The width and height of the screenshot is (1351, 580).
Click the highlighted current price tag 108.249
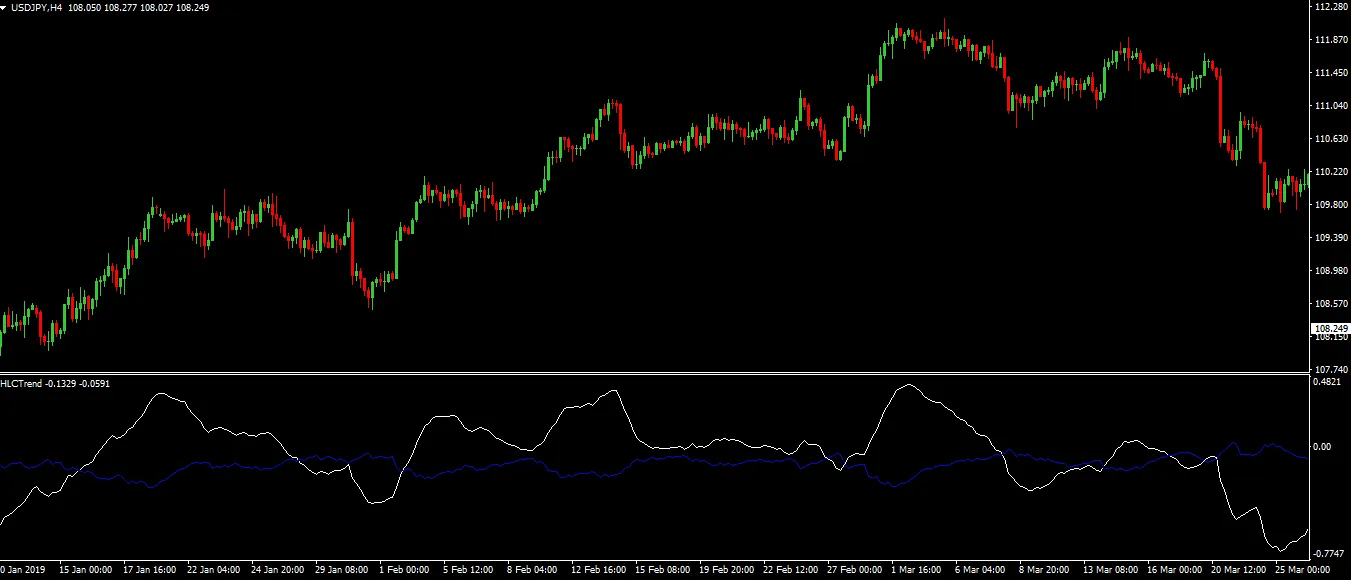point(1331,327)
